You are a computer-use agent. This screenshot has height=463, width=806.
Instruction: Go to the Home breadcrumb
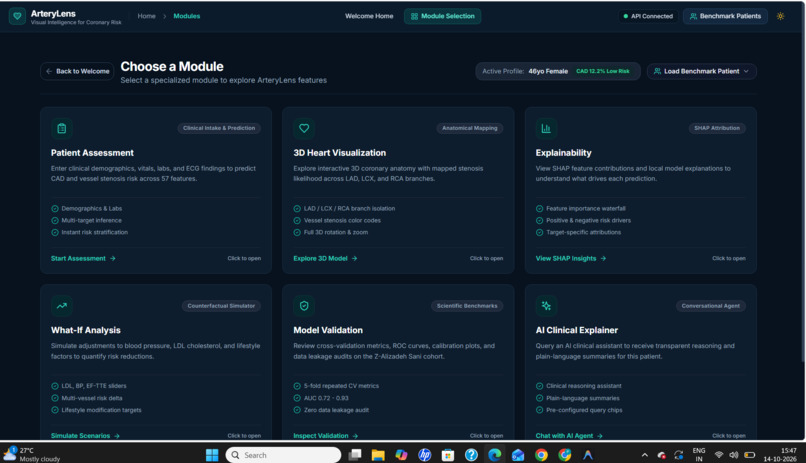[146, 16]
